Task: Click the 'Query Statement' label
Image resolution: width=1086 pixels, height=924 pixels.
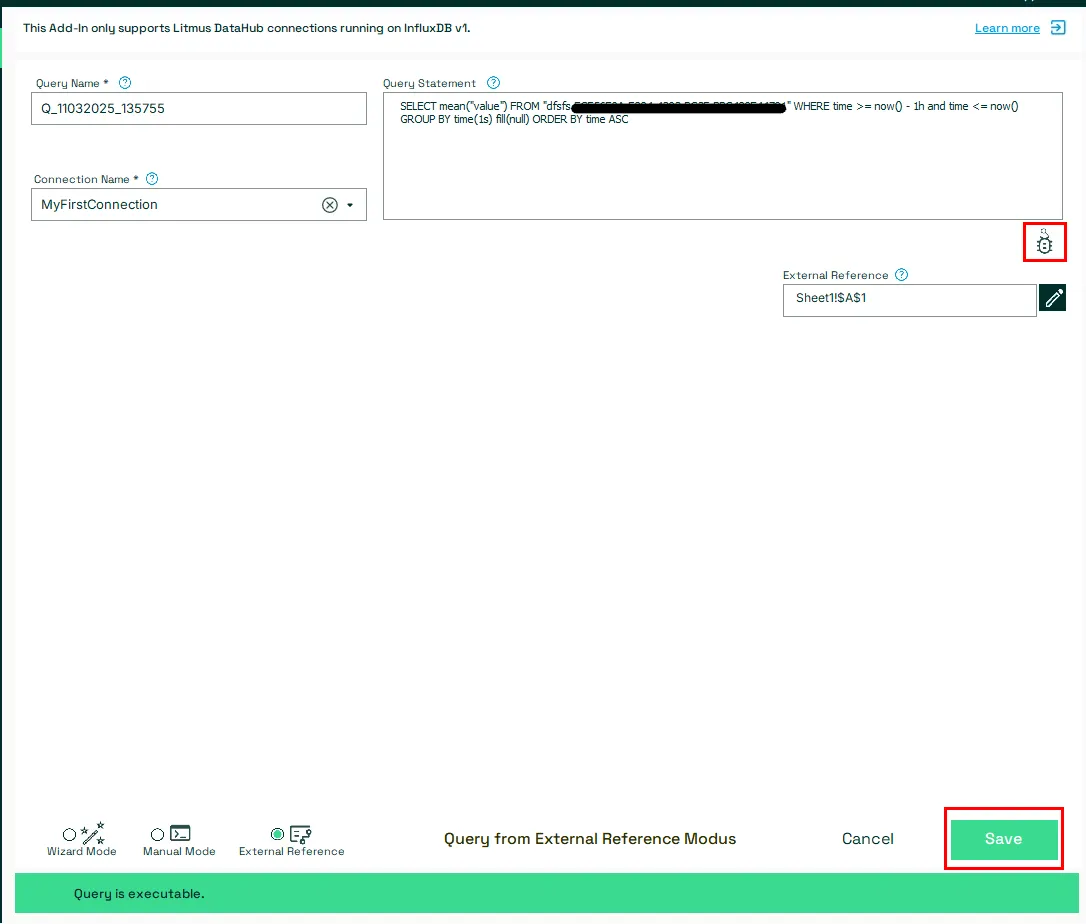Action: 429,83
